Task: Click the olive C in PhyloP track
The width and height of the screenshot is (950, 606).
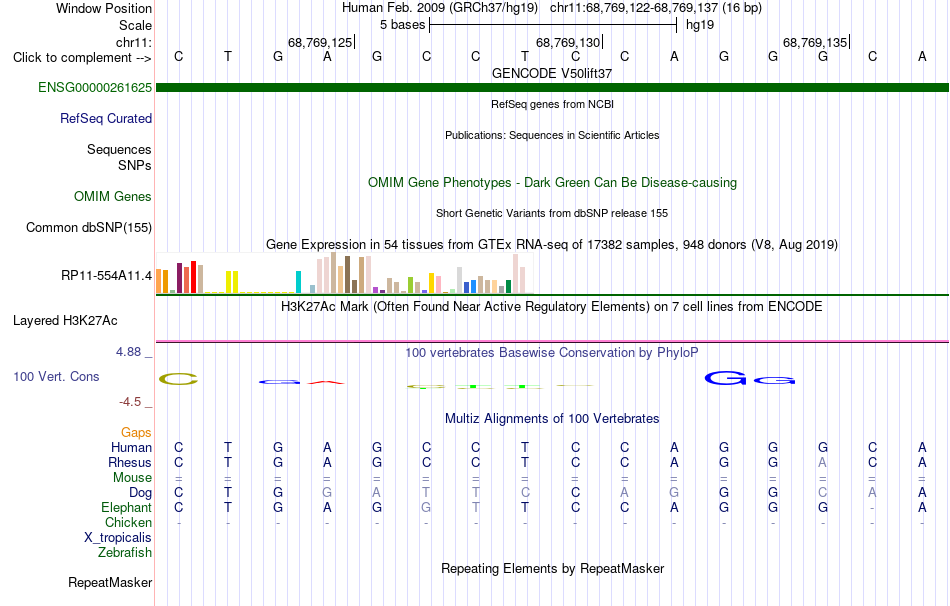Action: [x=178, y=379]
